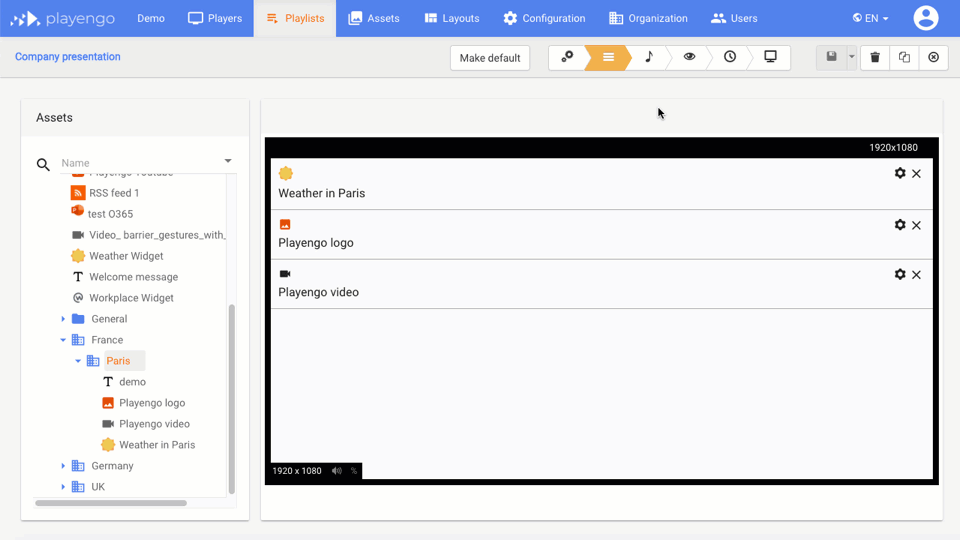Image resolution: width=960 pixels, height=540 pixels.
Task: Toggle the zone volume speaker icon
Action: click(337, 471)
